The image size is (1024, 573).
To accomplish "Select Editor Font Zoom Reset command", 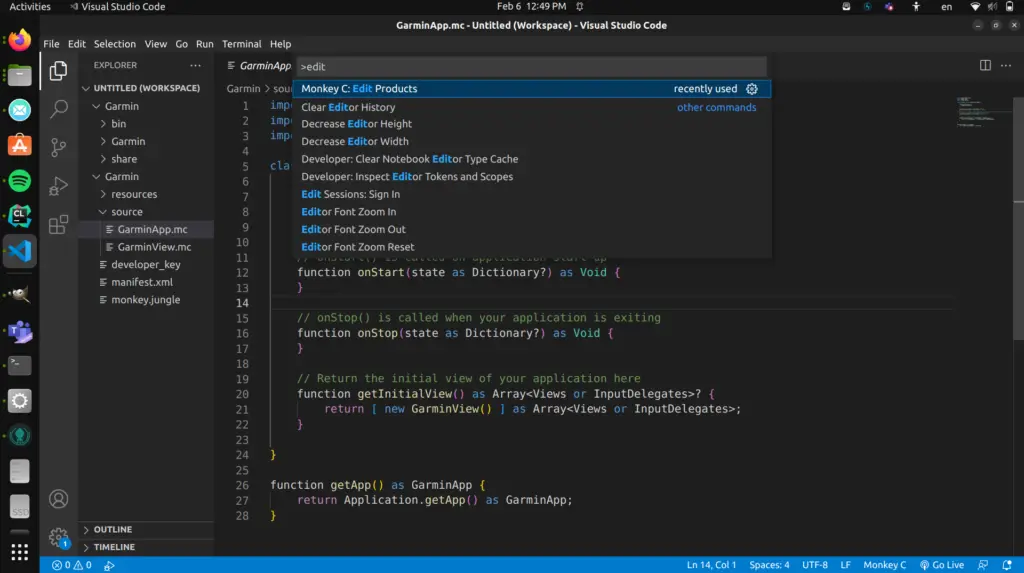I will coord(532,247).
